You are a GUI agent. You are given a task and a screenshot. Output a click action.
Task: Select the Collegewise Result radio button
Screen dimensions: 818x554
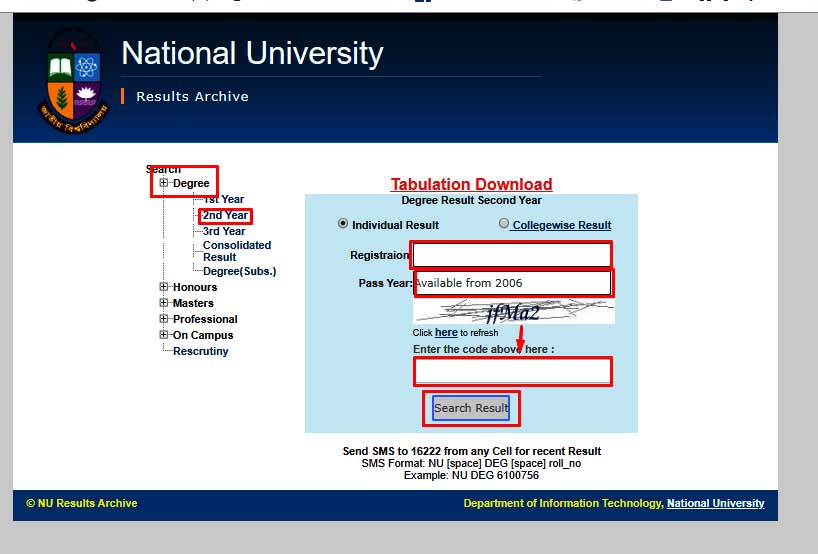[503, 223]
